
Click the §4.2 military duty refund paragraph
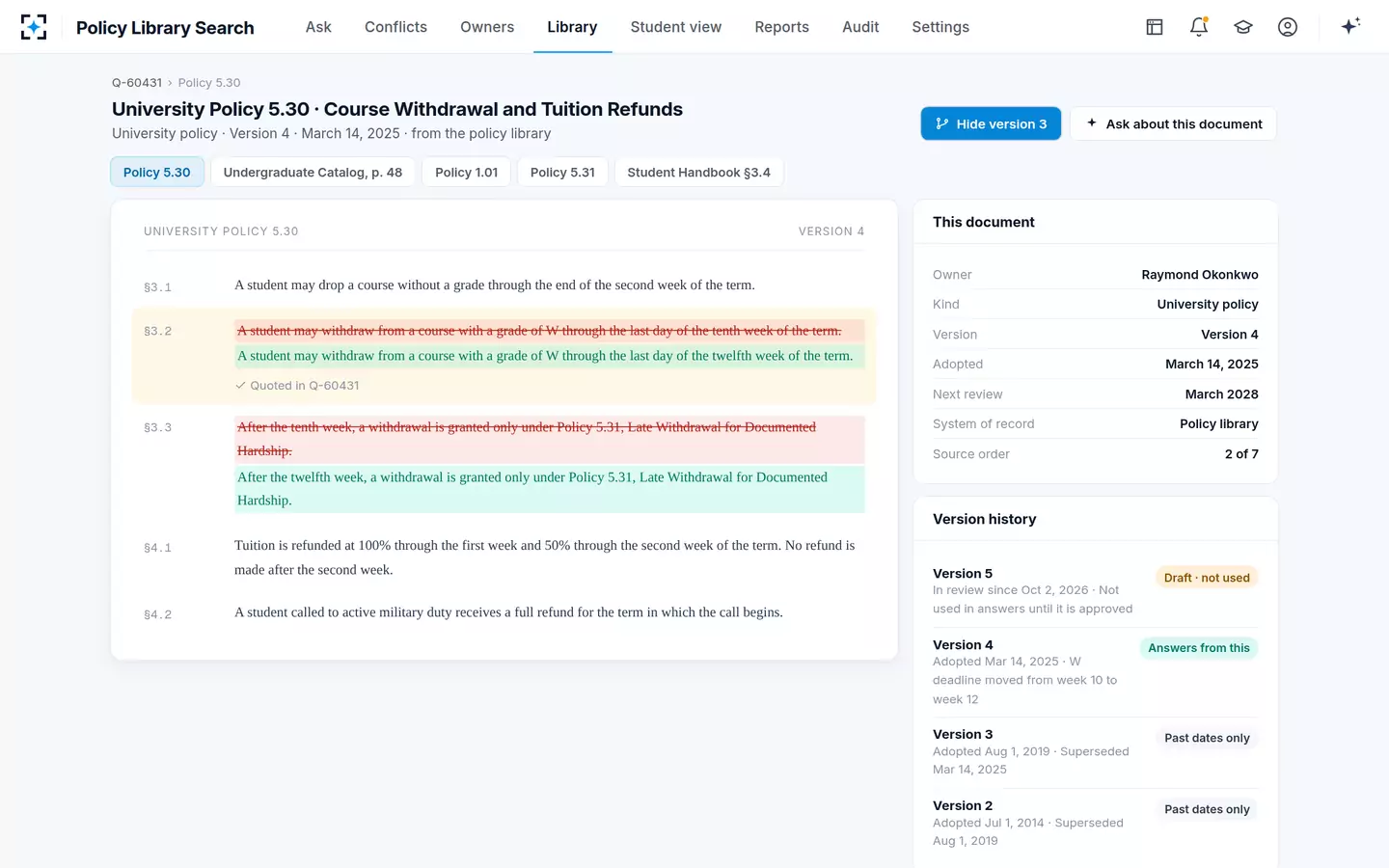(x=508, y=612)
